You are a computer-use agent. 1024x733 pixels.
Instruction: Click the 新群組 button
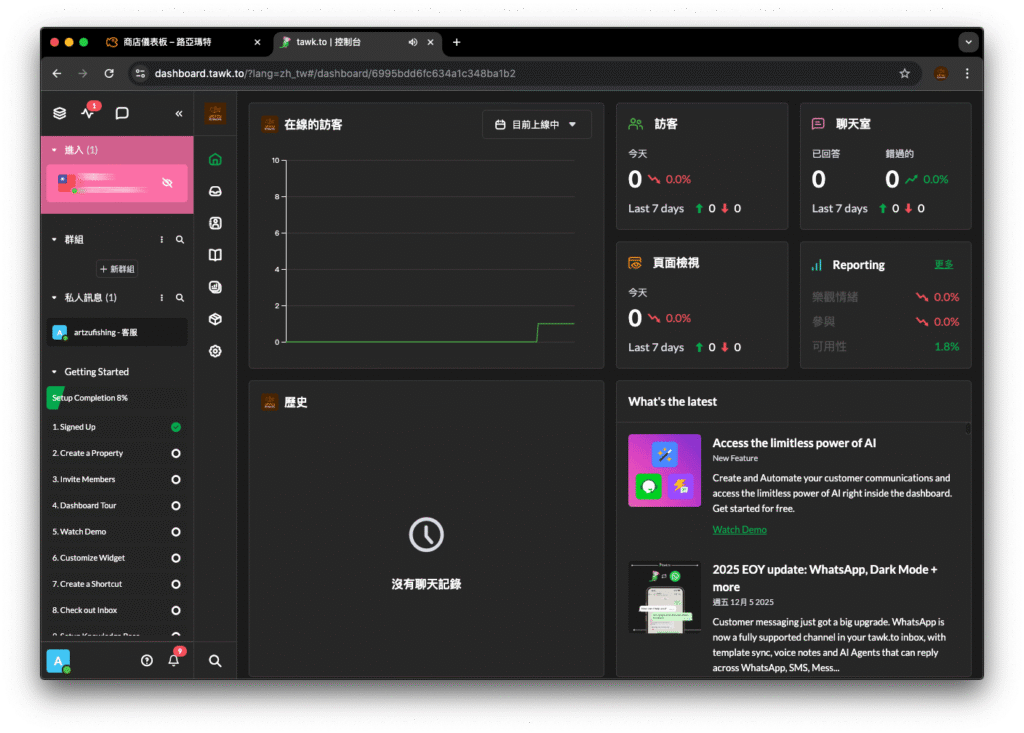coord(117,269)
